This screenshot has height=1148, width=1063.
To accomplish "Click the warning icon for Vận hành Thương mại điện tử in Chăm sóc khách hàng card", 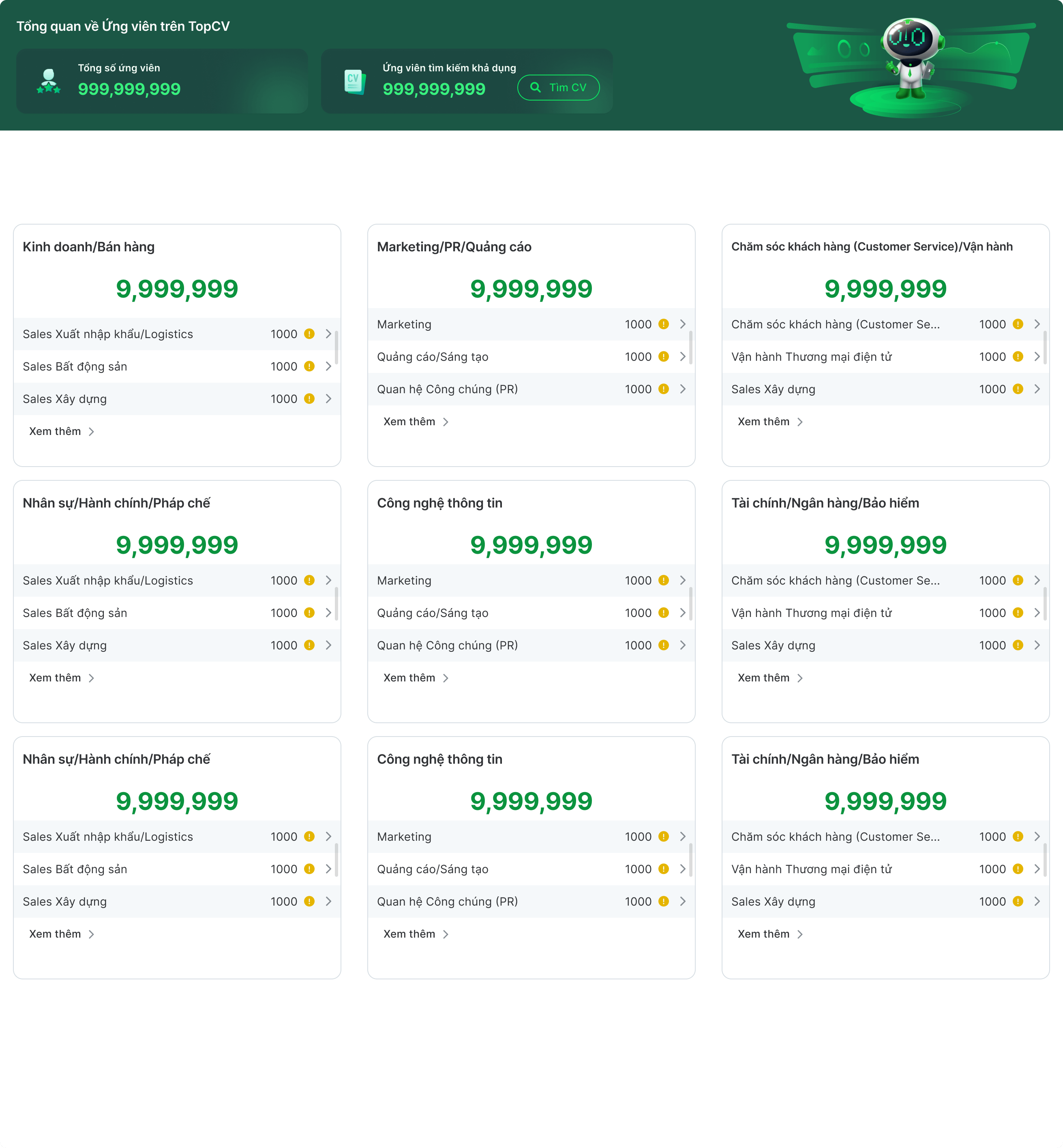I will (1018, 357).
